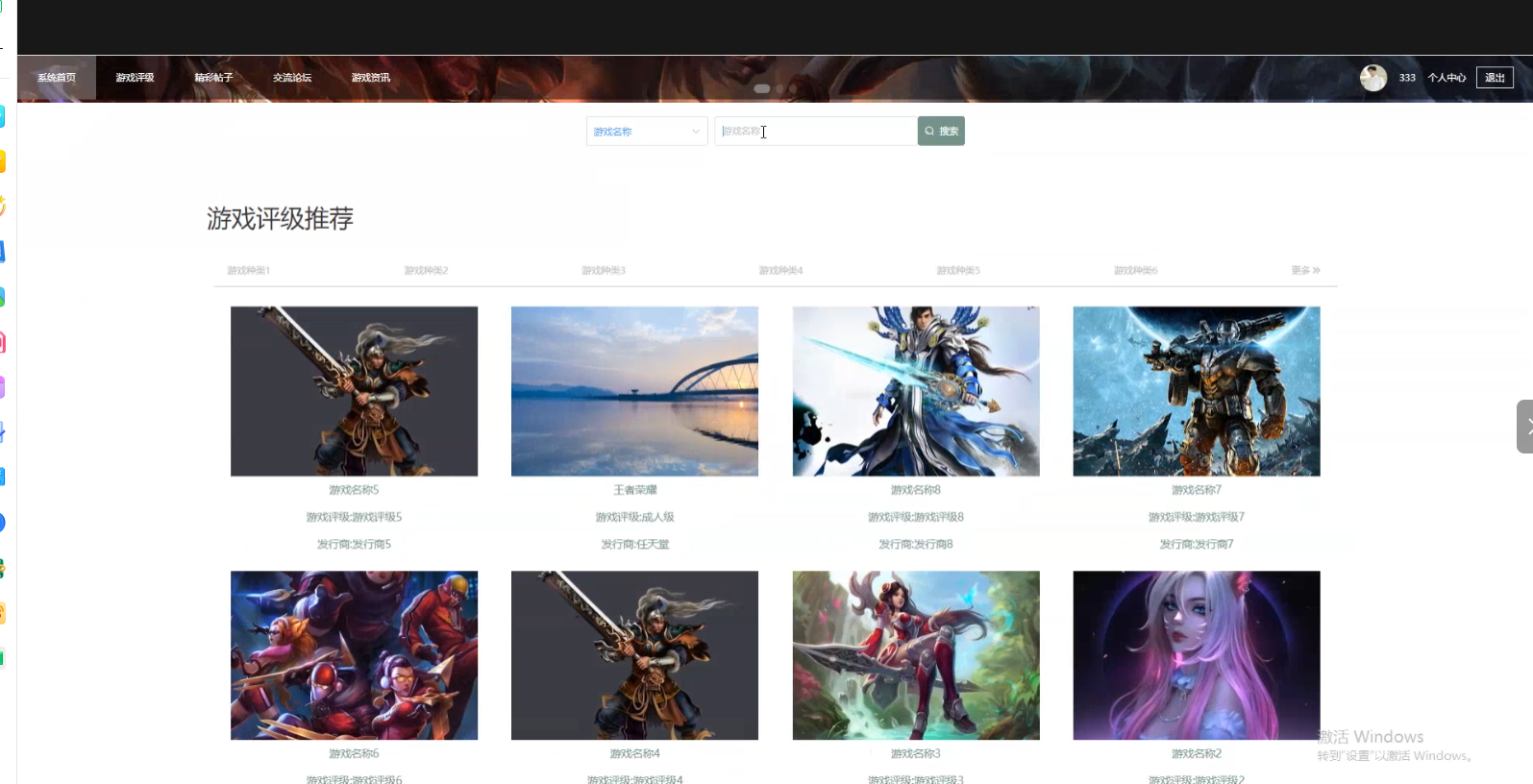The width and height of the screenshot is (1533, 784).
Task: Open the 游戏资讯 menu item
Action: 371,78
